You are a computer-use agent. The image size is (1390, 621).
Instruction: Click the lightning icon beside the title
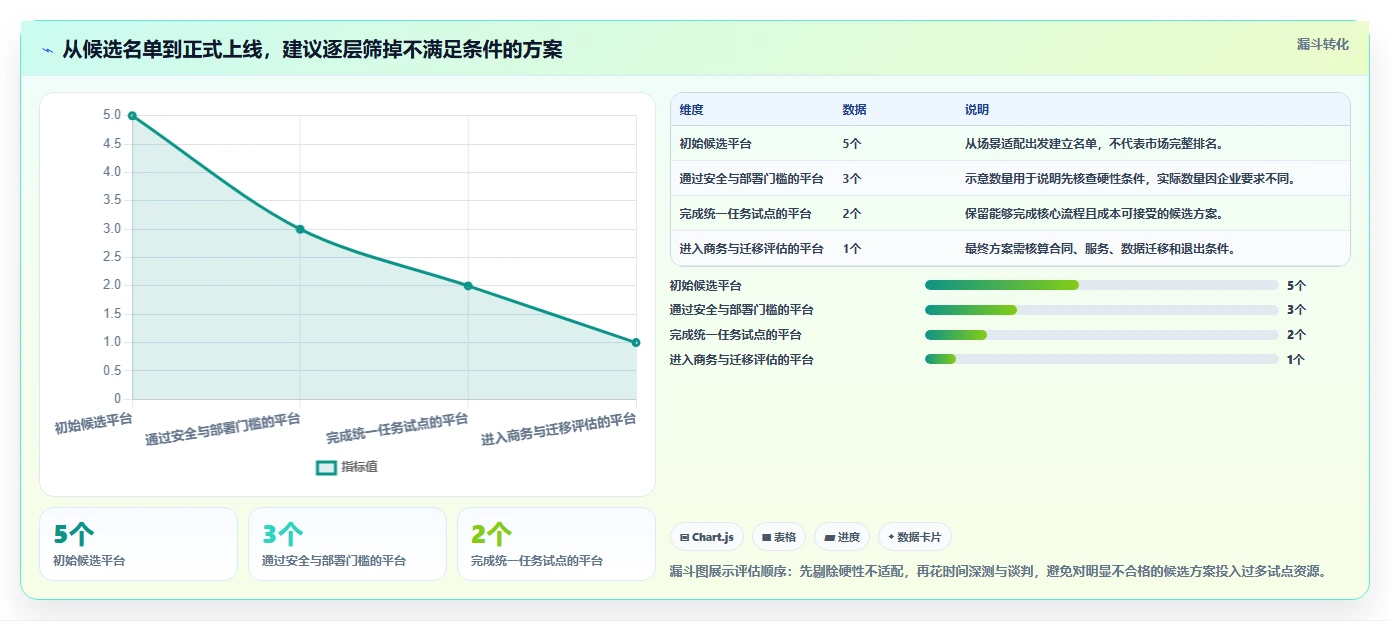click(47, 50)
